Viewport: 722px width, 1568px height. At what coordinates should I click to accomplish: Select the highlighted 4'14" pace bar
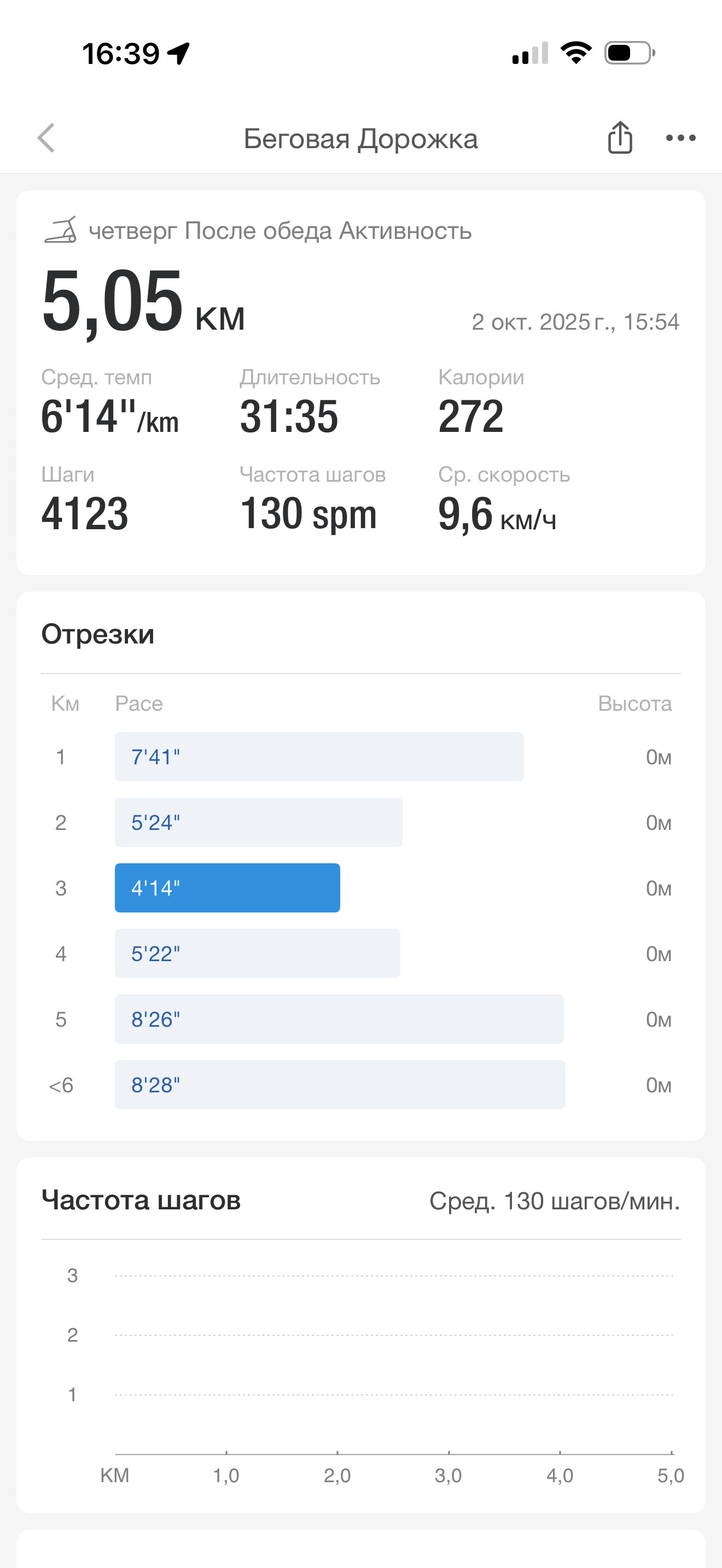pos(227,887)
